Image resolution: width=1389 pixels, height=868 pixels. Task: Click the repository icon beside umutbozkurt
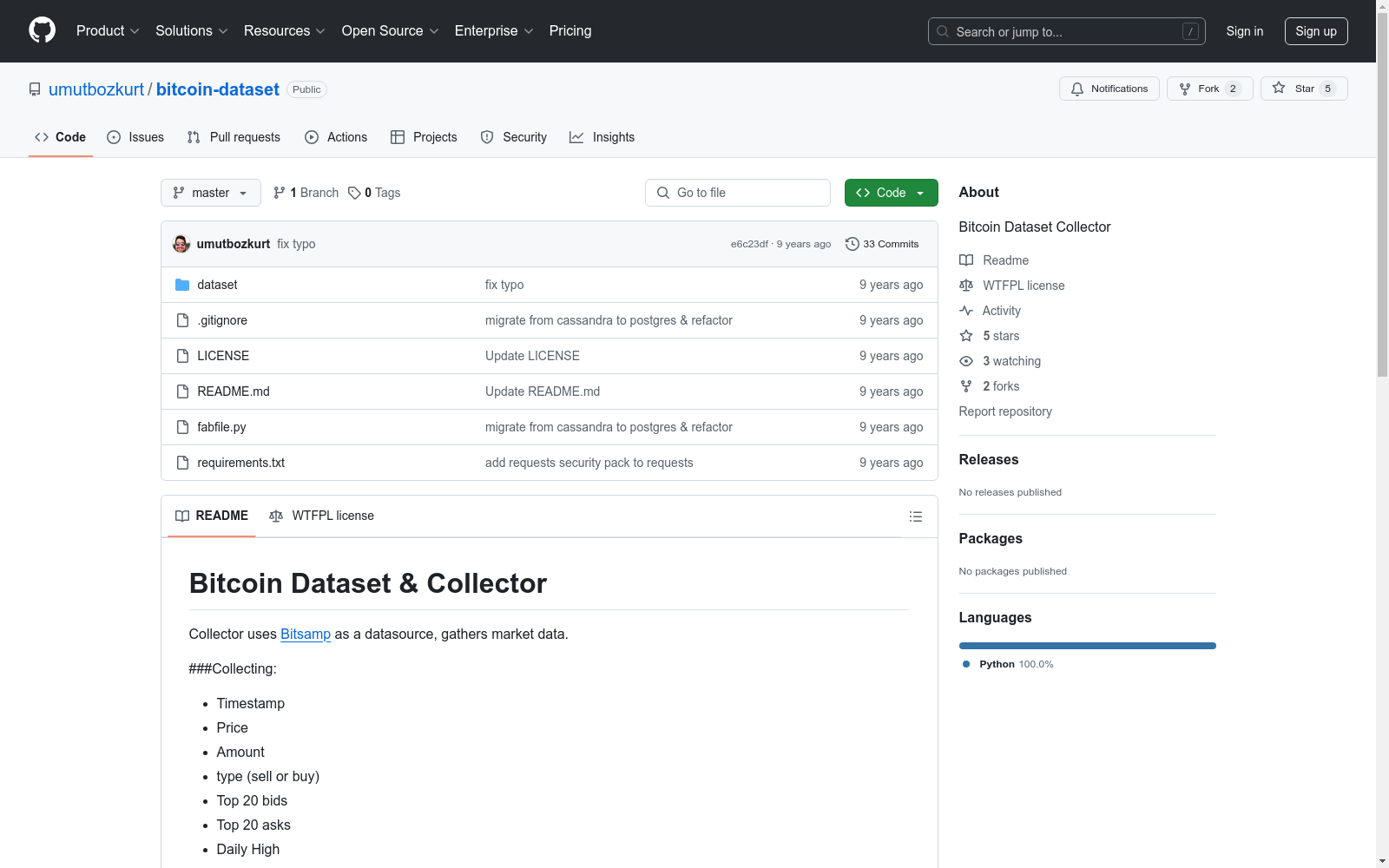(x=35, y=89)
